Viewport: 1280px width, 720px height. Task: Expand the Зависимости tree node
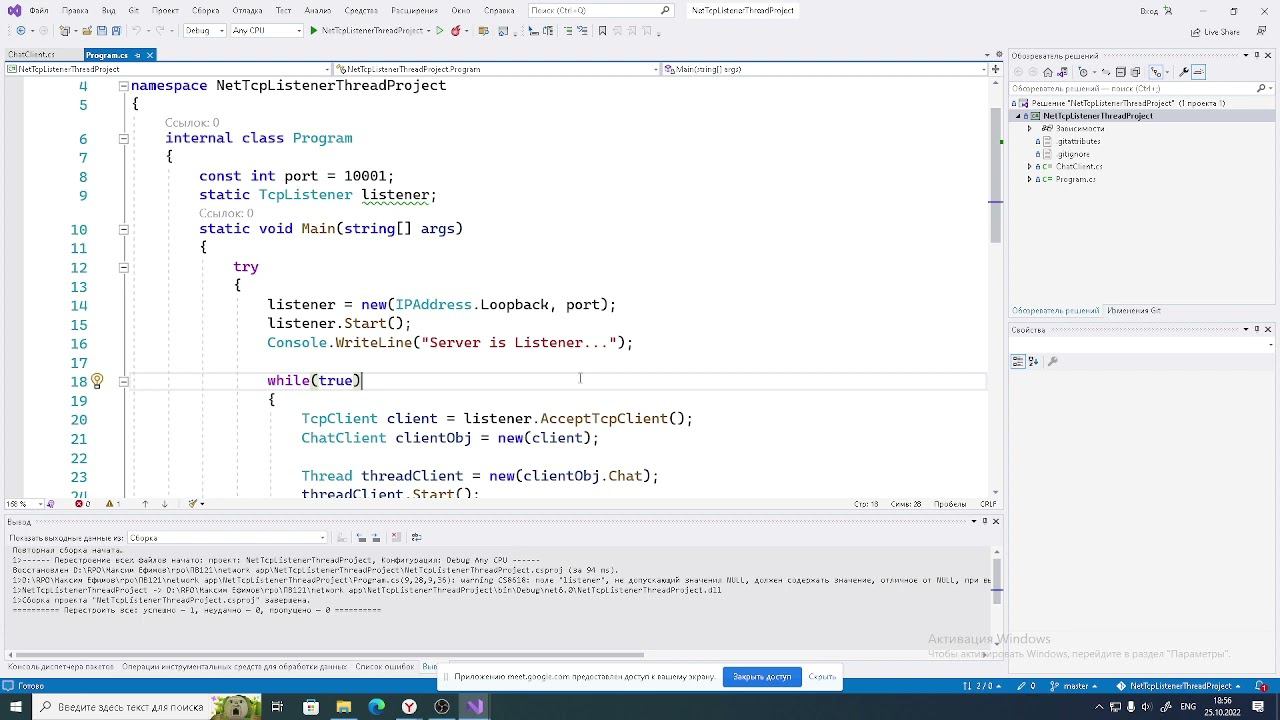1030,129
